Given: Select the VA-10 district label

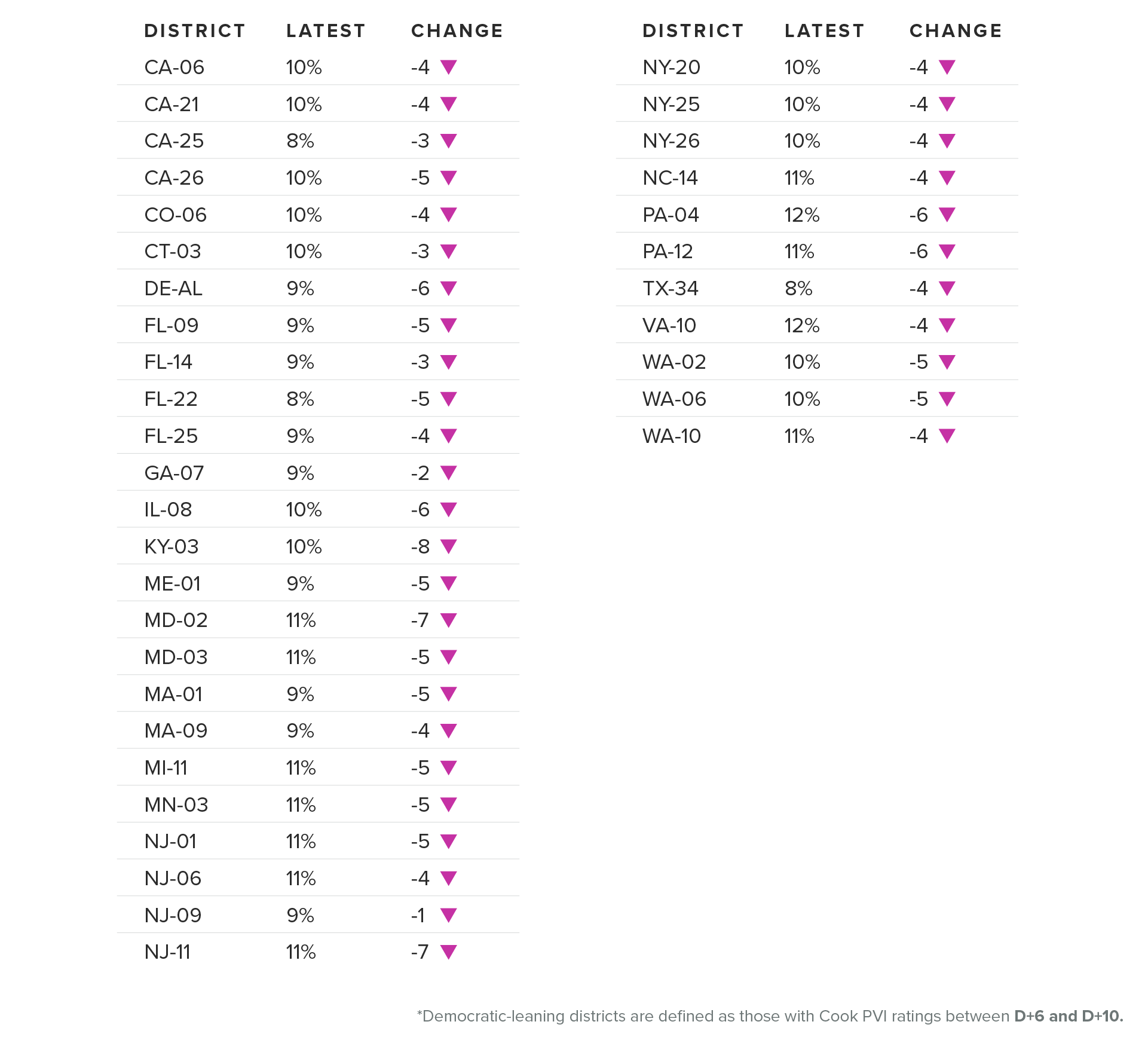Looking at the screenshot, I should point(669,325).
